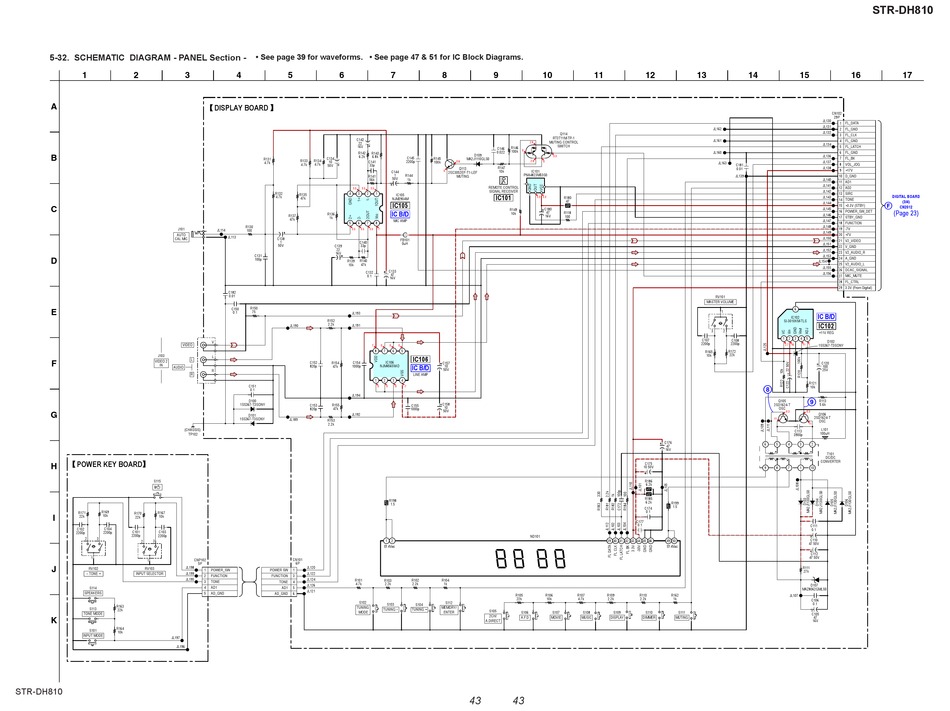950x711 pixels.
Task: Click the REMOTE CONTROL SIGNAL RECEIVER caption
Action: [503, 190]
